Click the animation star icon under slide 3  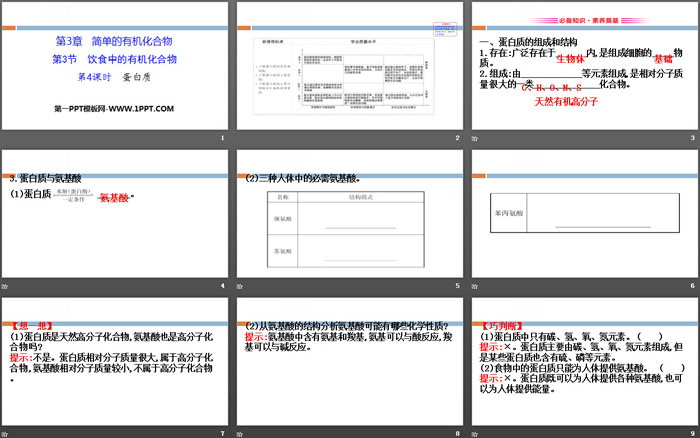tap(475, 138)
